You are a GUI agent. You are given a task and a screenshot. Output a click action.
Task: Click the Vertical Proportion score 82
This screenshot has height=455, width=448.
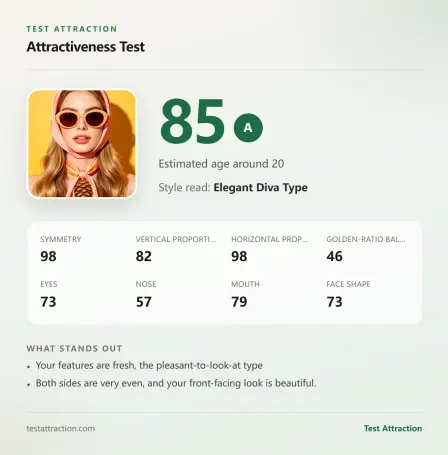144,256
